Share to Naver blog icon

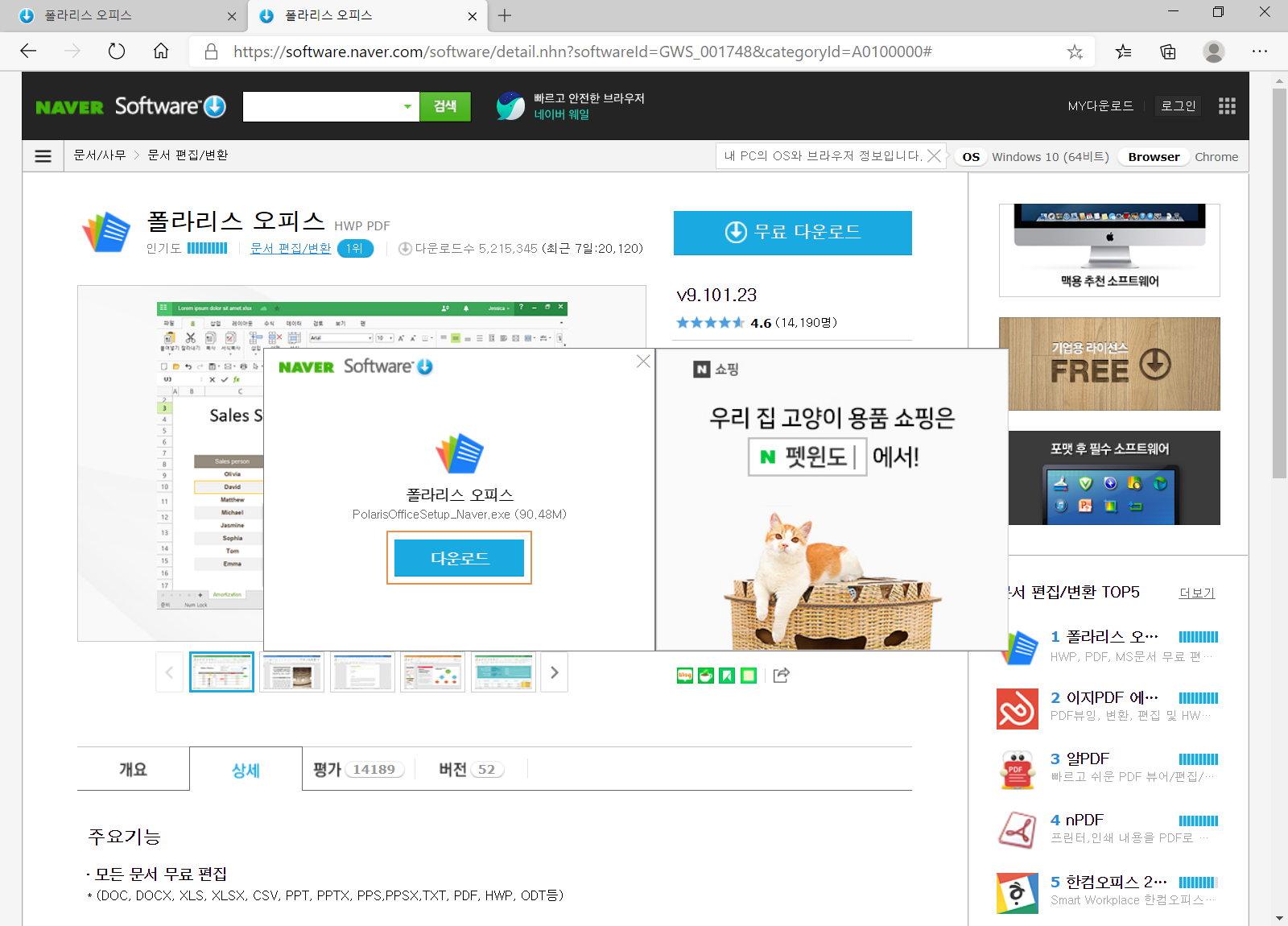tap(685, 676)
